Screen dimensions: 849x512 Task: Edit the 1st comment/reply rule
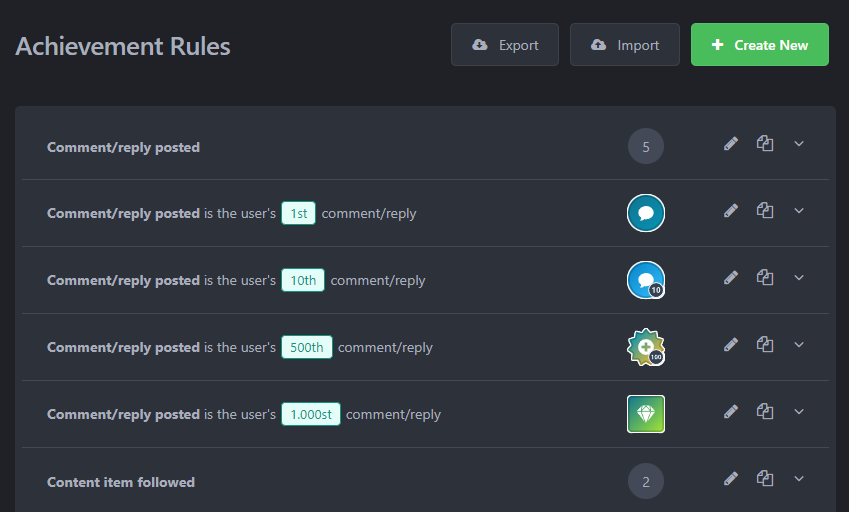coord(731,211)
